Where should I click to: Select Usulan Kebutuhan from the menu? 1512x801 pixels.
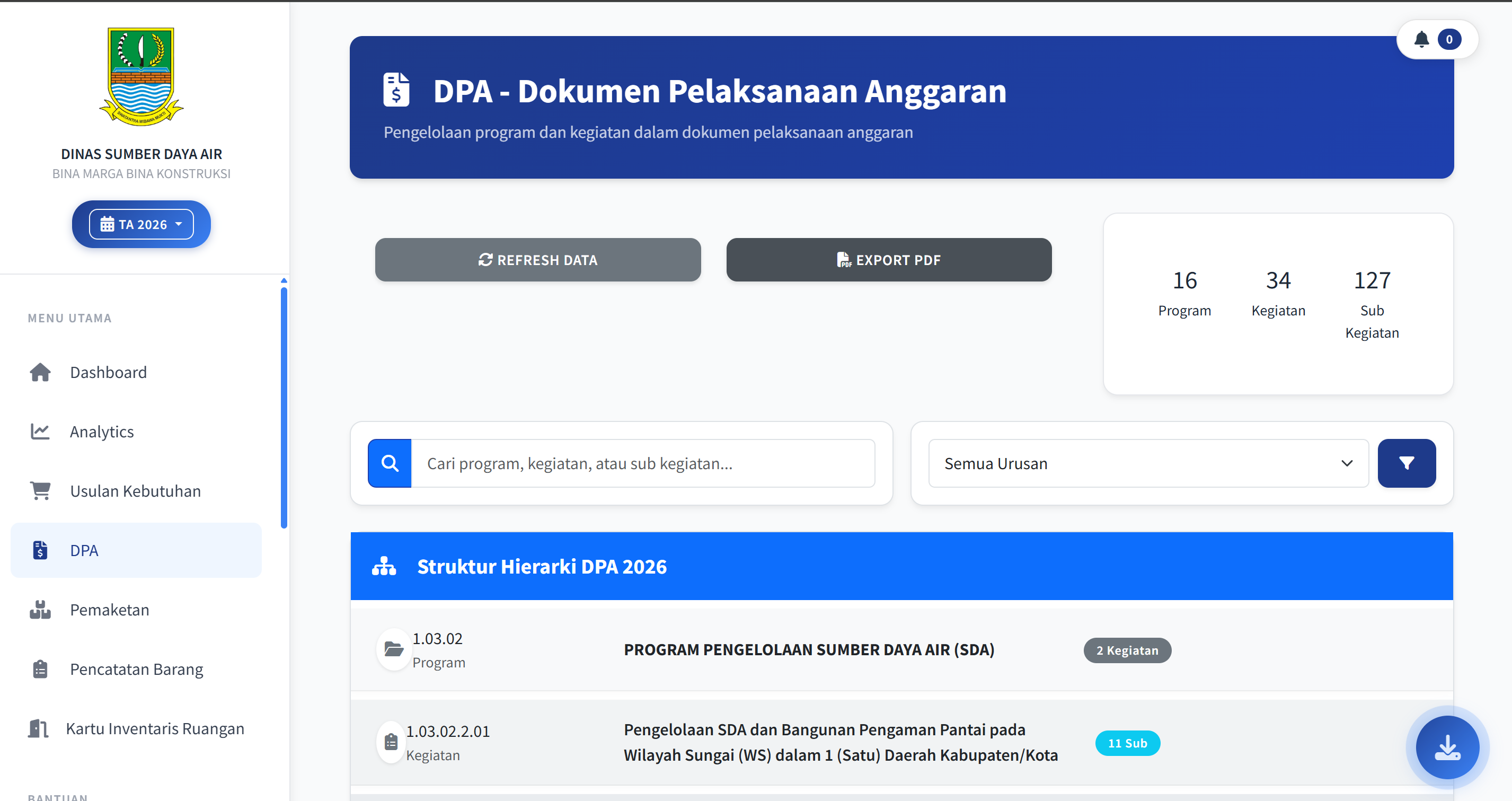pos(135,491)
